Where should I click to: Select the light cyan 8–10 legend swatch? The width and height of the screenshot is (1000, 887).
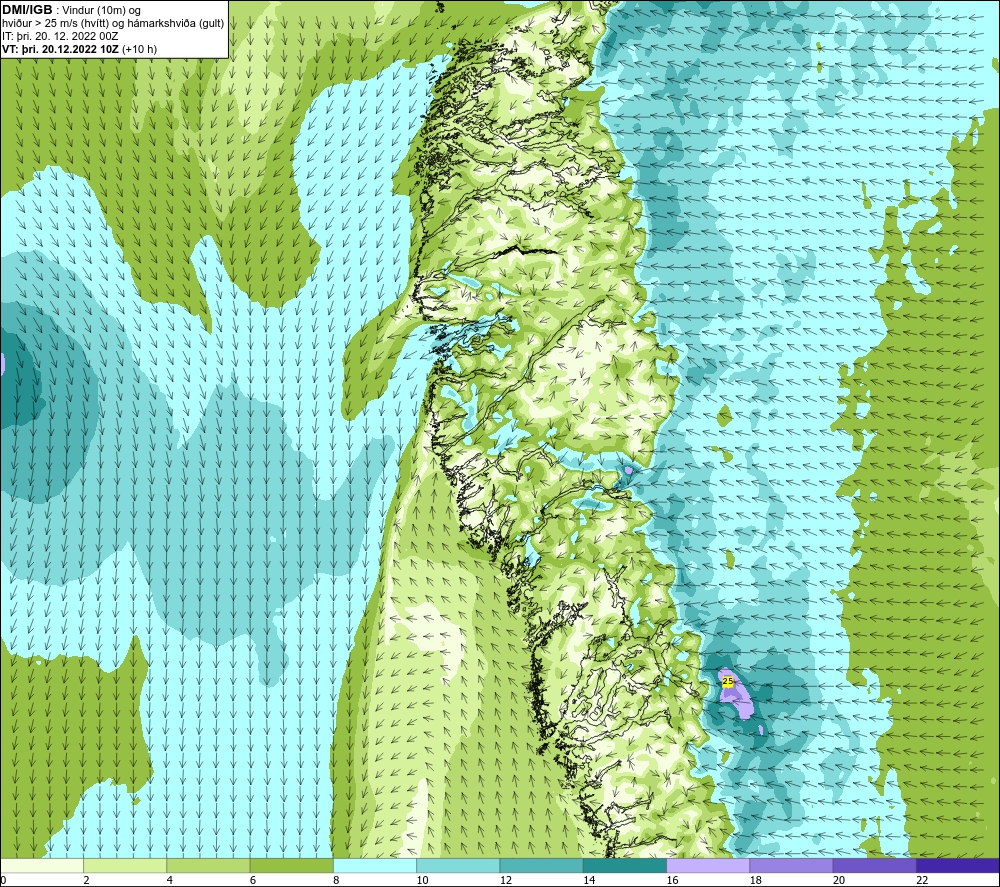click(x=375, y=865)
